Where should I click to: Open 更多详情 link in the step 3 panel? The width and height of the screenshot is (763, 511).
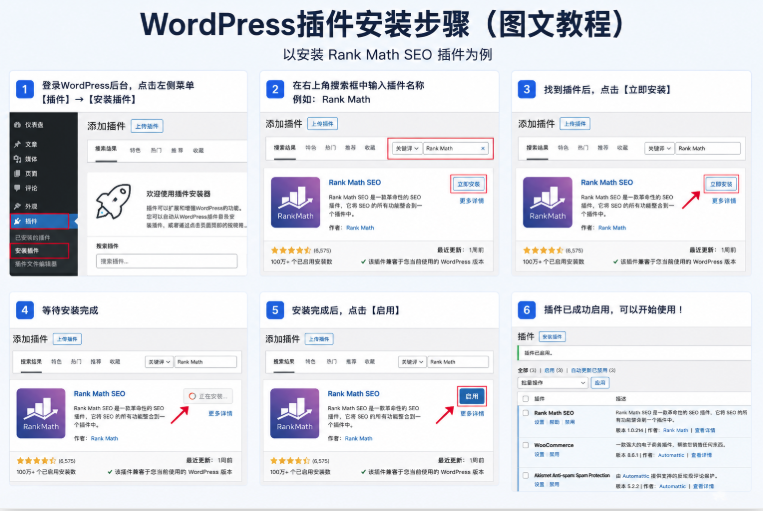tap(724, 201)
